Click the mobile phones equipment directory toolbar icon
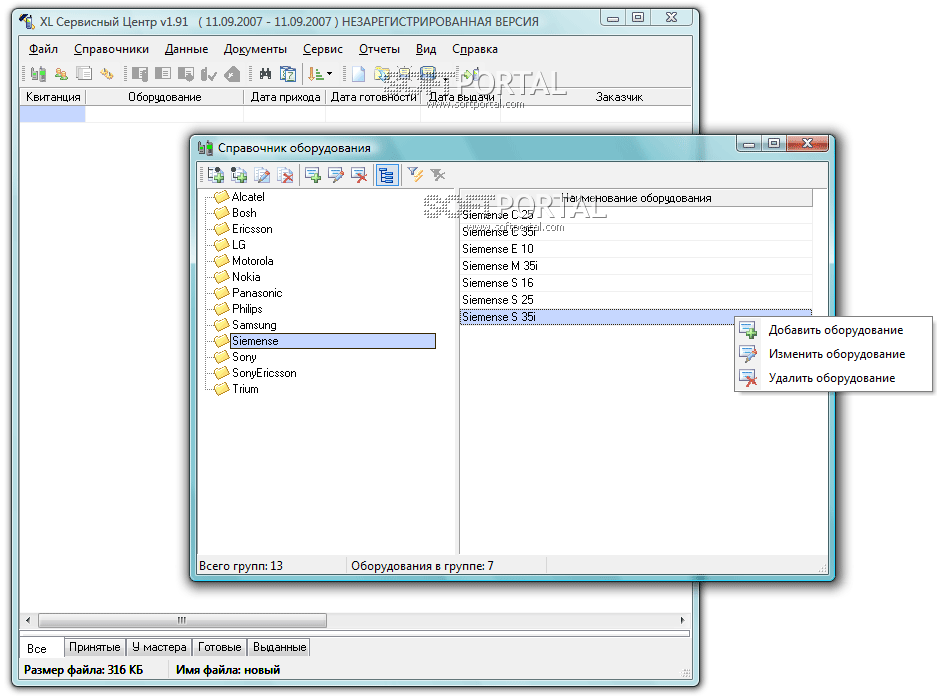Viewport: 939px width, 700px height. (38, 74)
